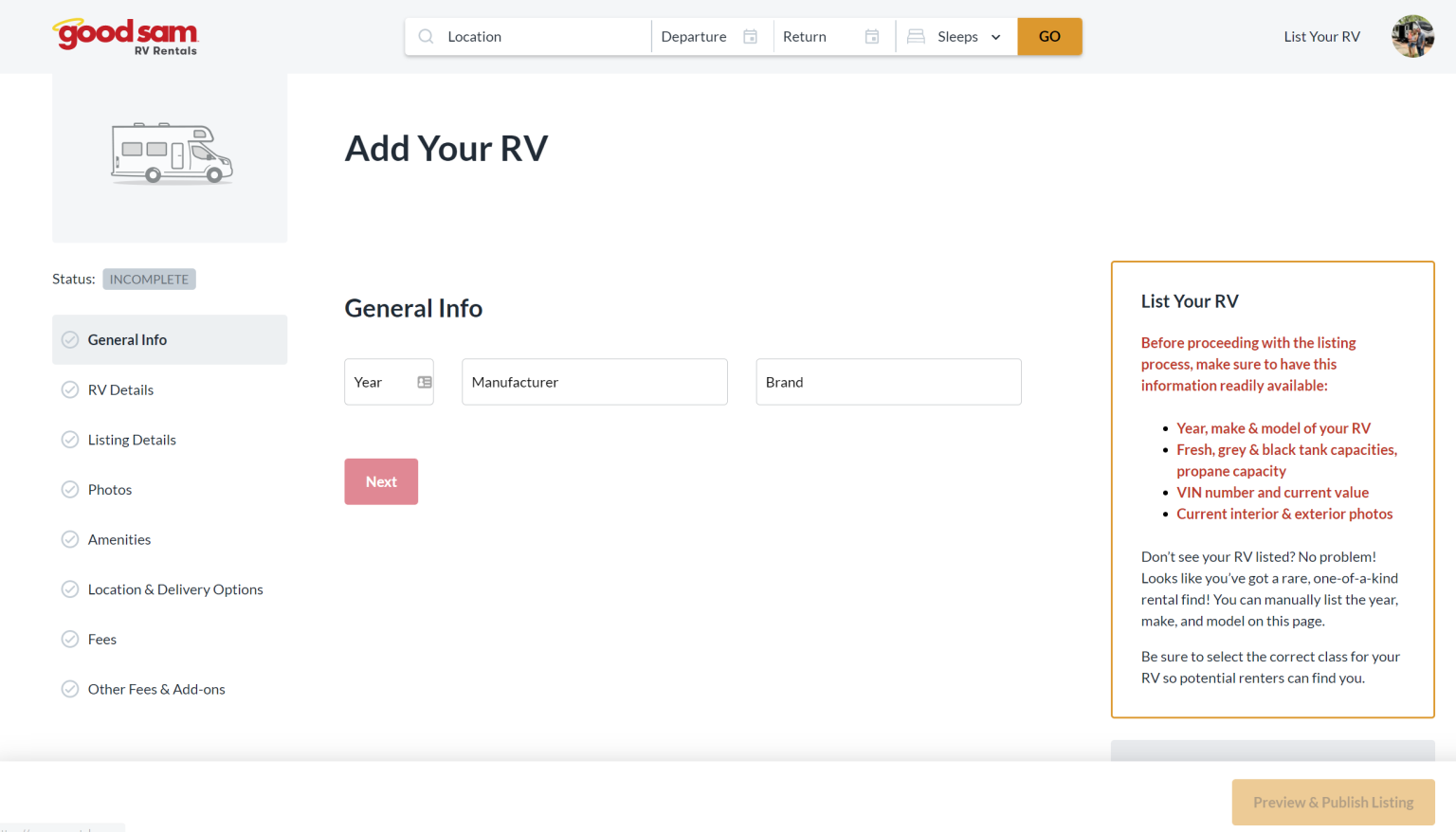Click the Year field list icon
This screenshot has width=1456, height=832.
[x=425, y=382]
